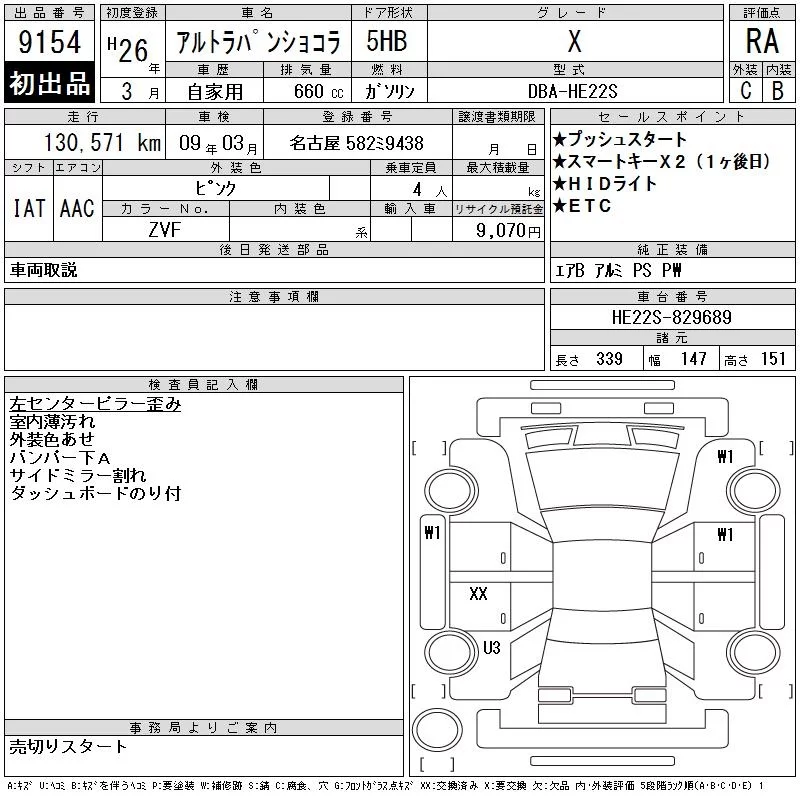Click office notice 売切りスタート
Screen dimensions: 800x800
[68, 746]
